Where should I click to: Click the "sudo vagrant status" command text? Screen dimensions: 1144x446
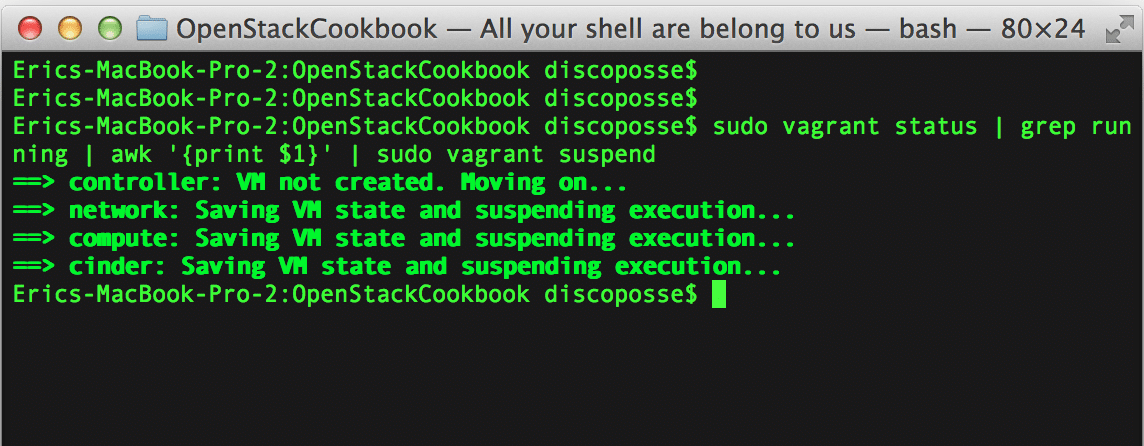[x=845, y=127]
